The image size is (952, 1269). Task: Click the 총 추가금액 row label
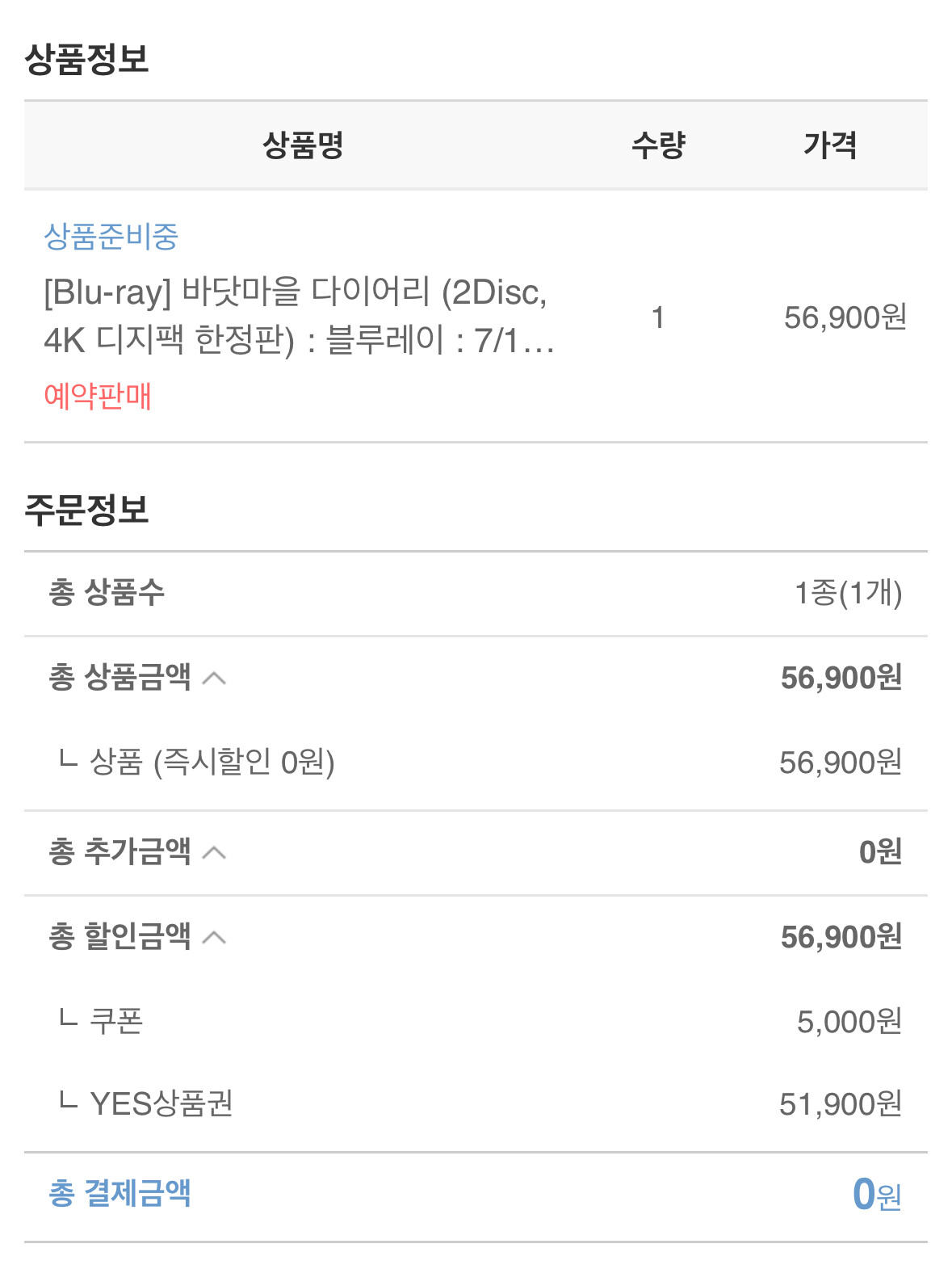coord(120,851)
